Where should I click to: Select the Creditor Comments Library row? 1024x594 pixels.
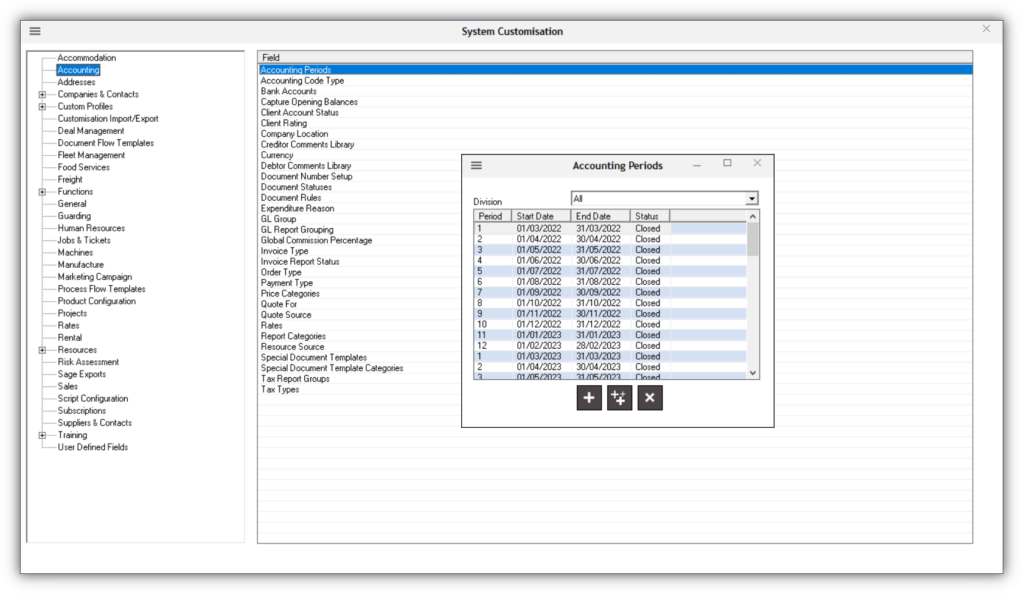click(x=615, y=144)
